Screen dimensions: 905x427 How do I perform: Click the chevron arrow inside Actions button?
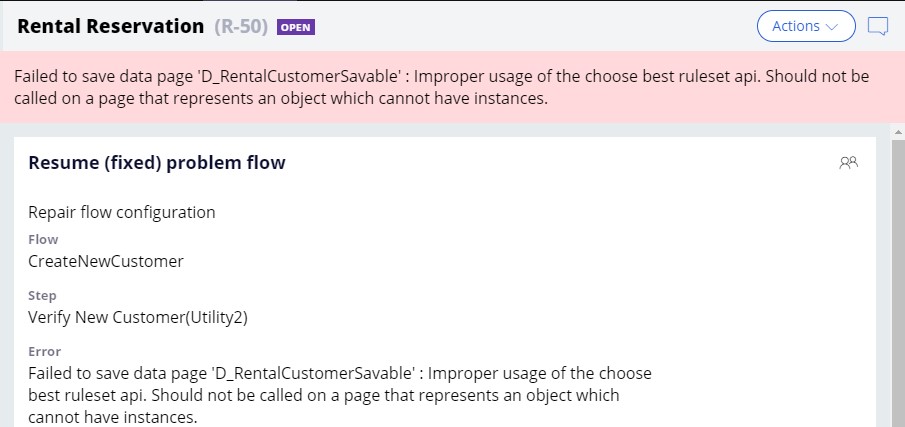832,27
